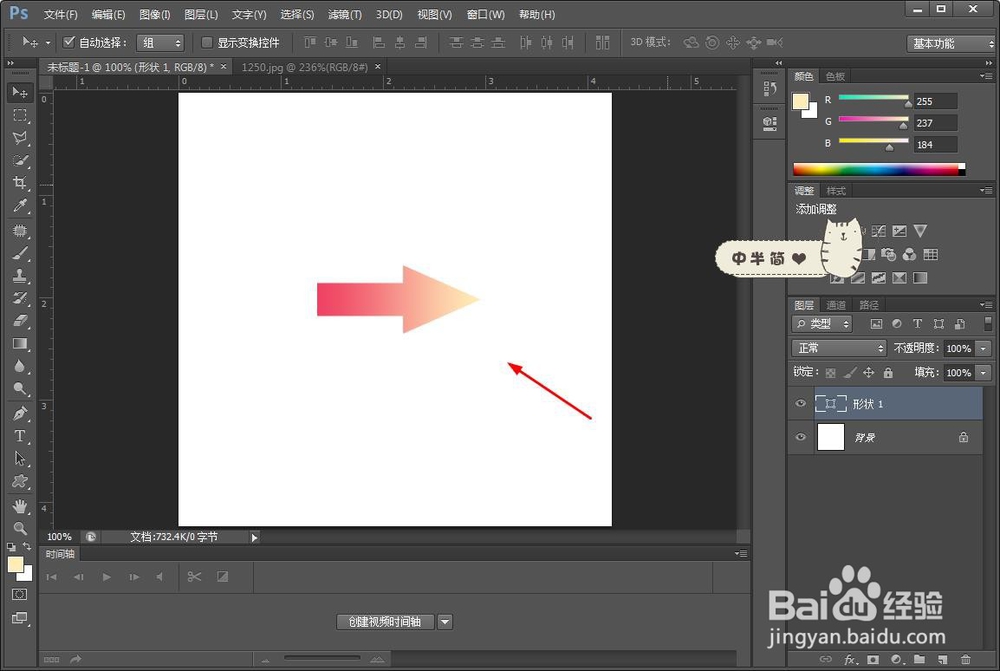Toggle lock image pixels brush icon
The image size is (1000, 671).
pyautogui.click(x=849, y=372)
